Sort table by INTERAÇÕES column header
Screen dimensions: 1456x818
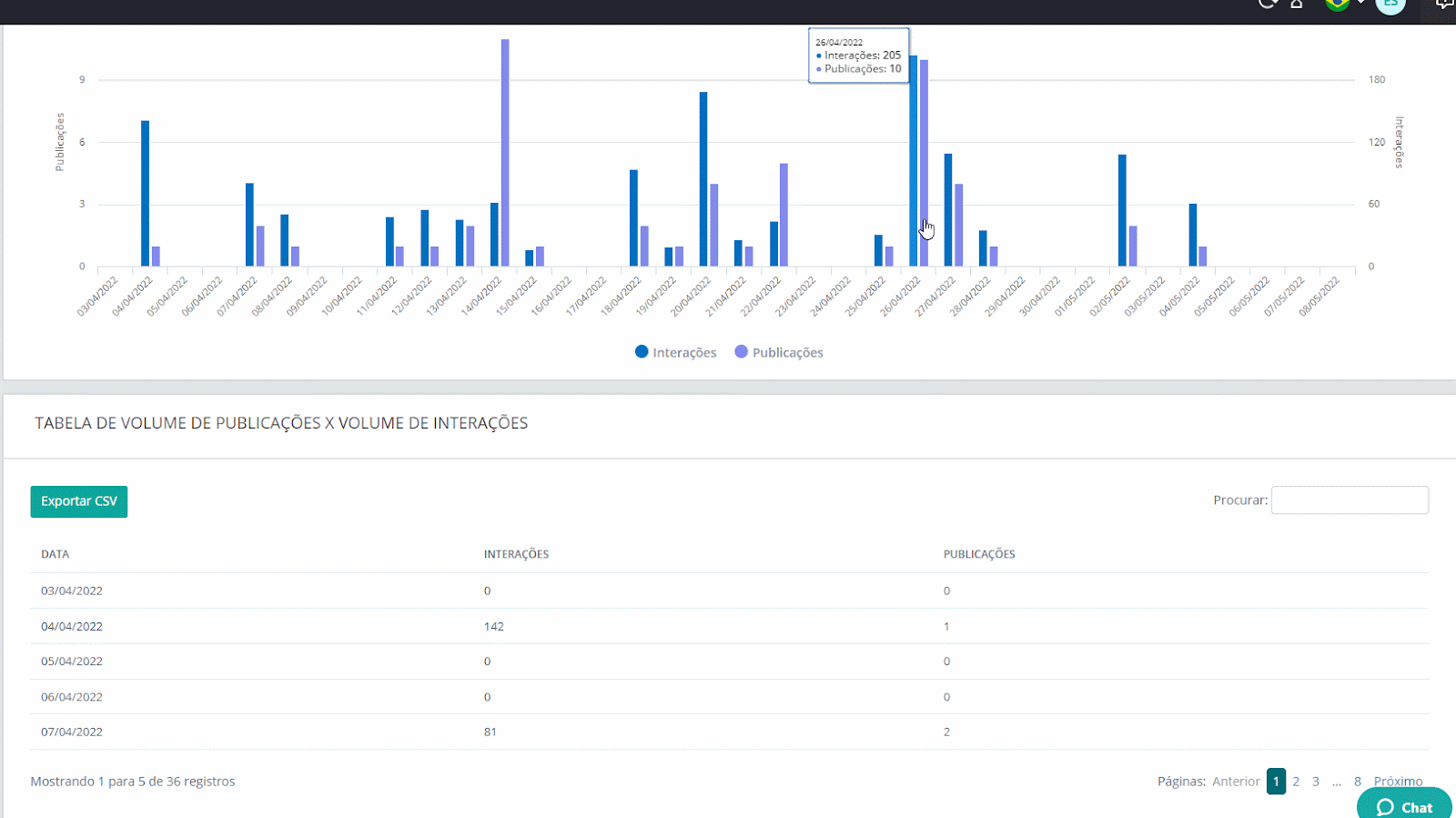coord(516,554)
